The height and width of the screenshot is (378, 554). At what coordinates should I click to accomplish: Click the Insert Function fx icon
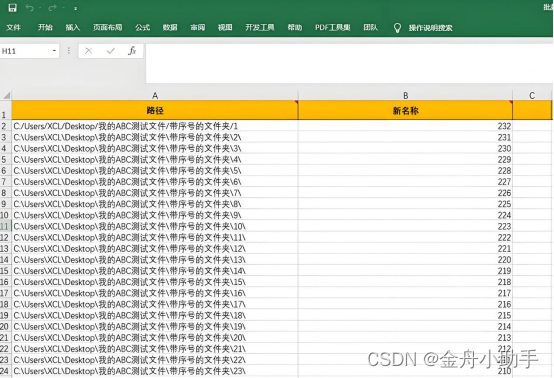point(132,51)
